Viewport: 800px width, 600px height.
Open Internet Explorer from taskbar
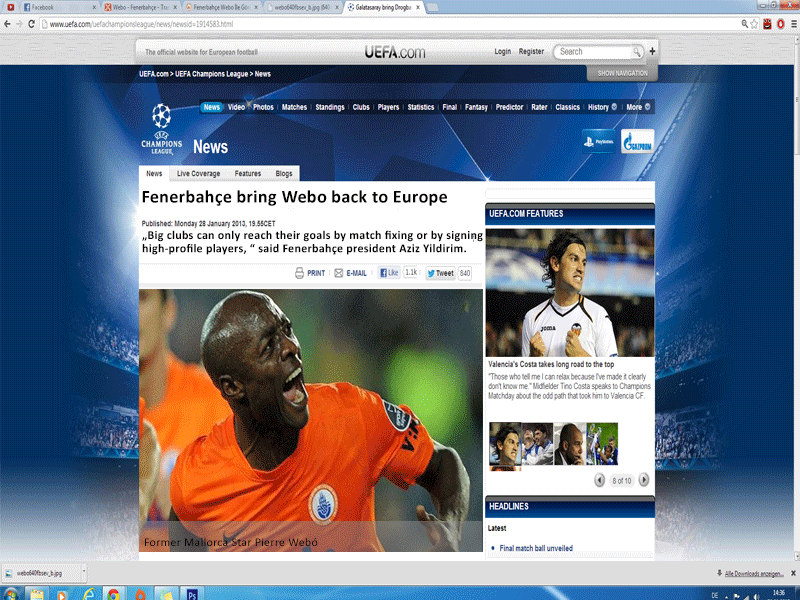(x=88, y=594)
